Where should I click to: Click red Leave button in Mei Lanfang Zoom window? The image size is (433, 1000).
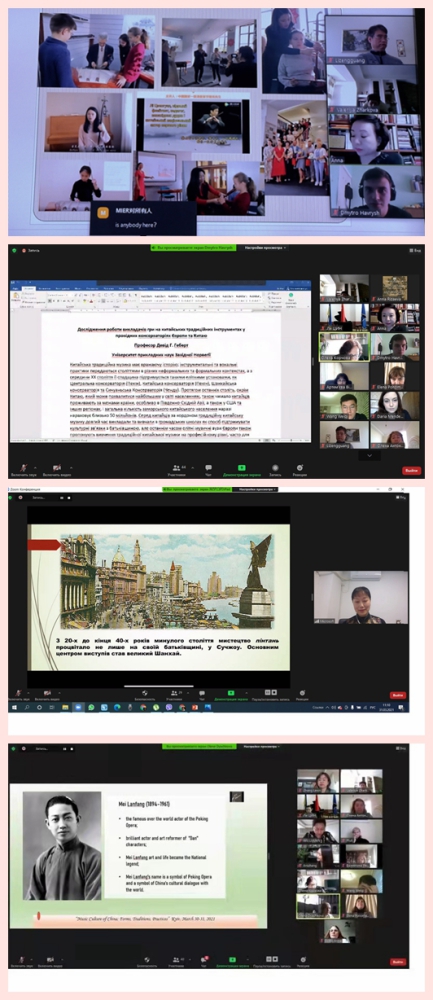coord(399,961)
